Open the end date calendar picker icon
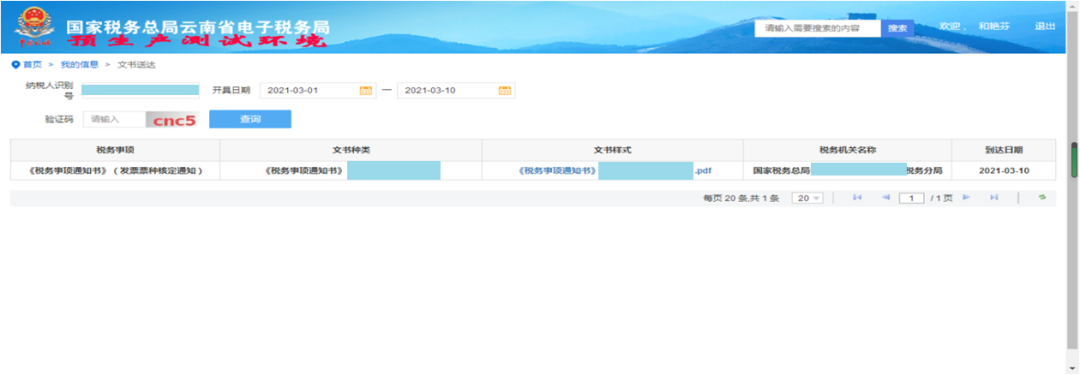This screenshot has height=375, width=1080. click(x=504, y=91)
